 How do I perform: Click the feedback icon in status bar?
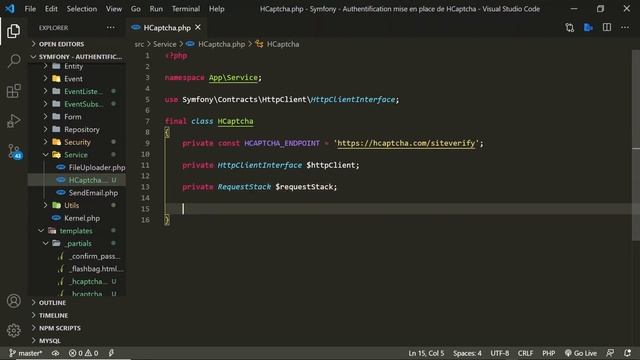point(610,353)
